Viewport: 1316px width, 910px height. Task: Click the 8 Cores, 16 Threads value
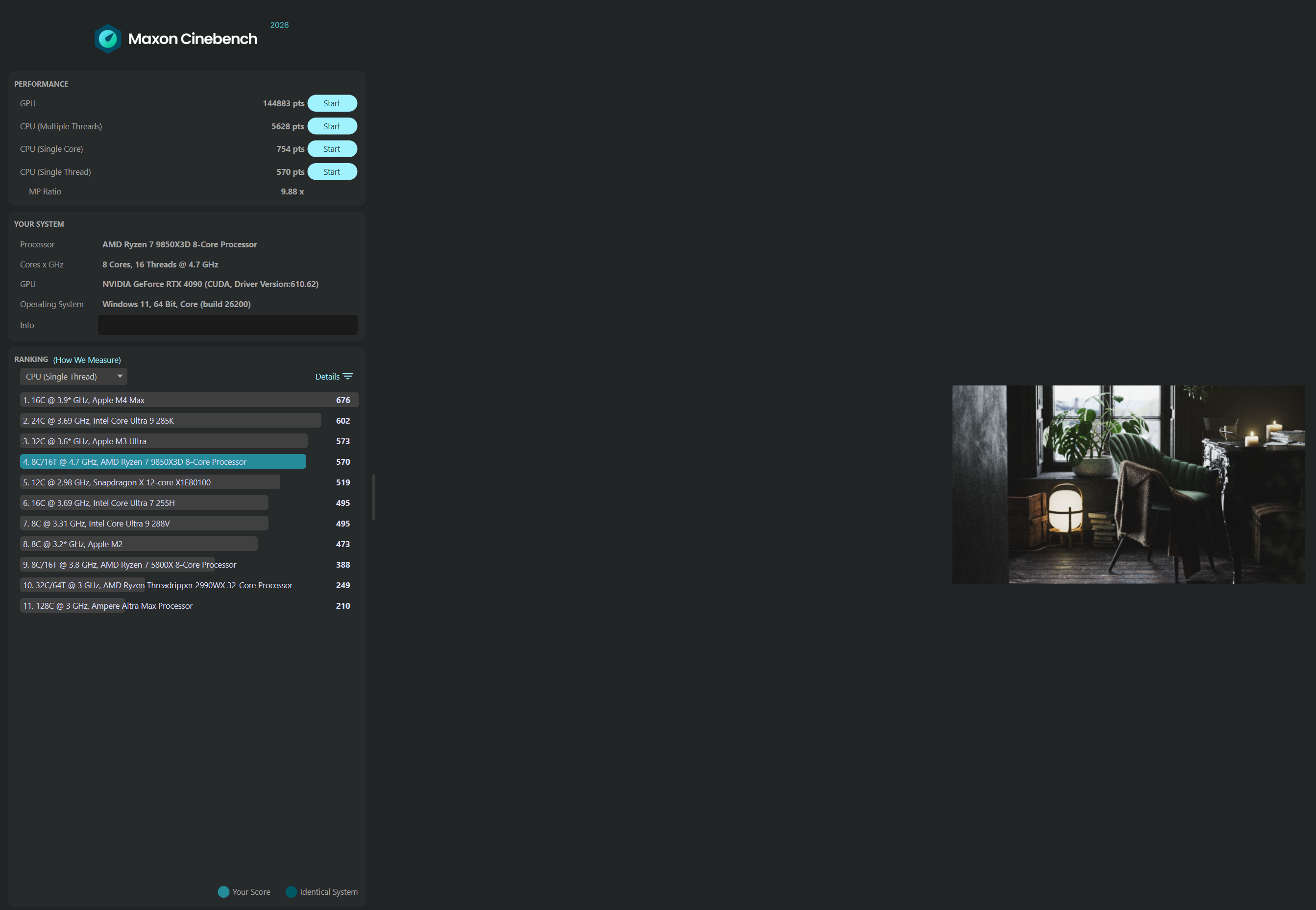pyautogui.click(x=160, y=264)
